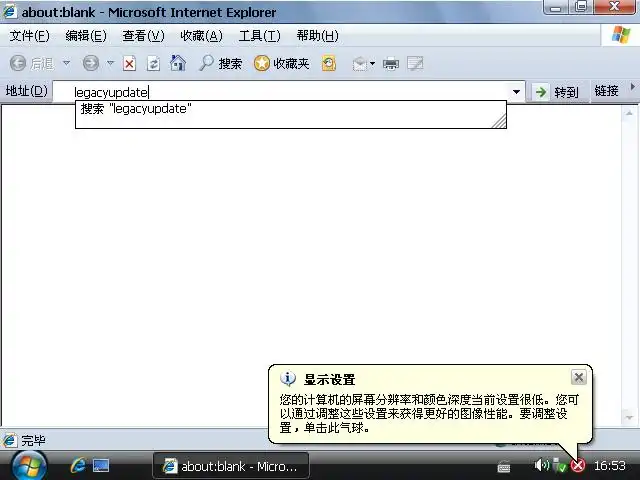Select the 搜索 "legacyupdate" suggestion

[x=291, y=109]
